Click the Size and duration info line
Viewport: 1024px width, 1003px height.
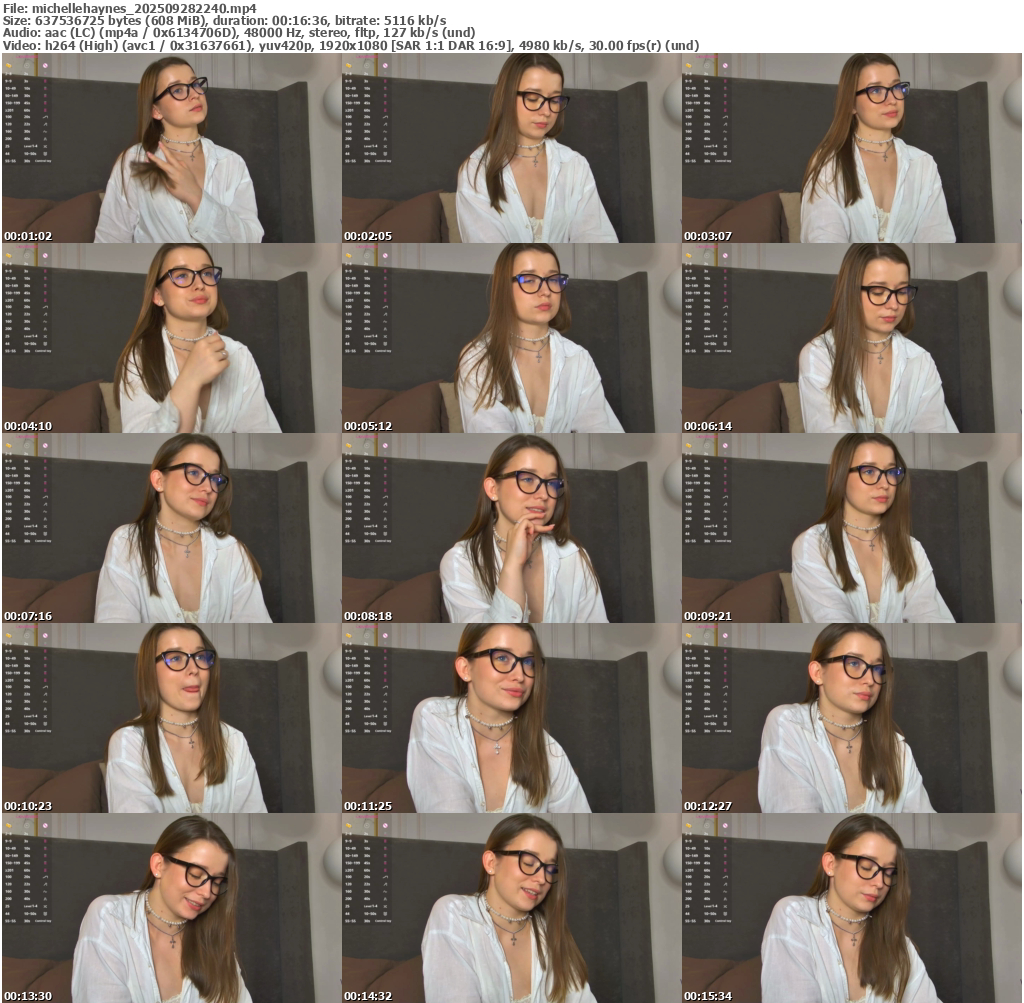click(x=224, y=20)
